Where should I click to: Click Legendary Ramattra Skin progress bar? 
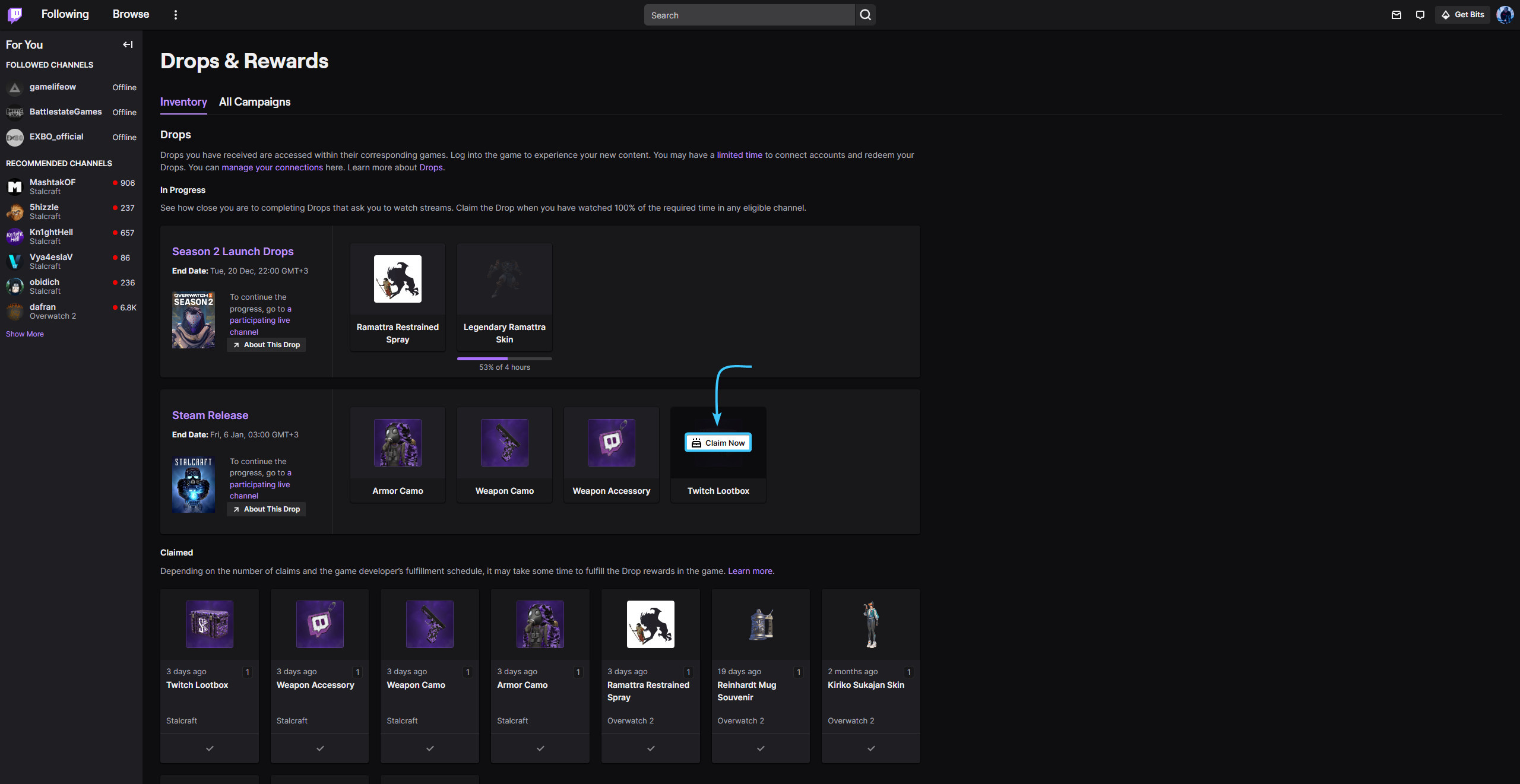(x=505, y=358)
